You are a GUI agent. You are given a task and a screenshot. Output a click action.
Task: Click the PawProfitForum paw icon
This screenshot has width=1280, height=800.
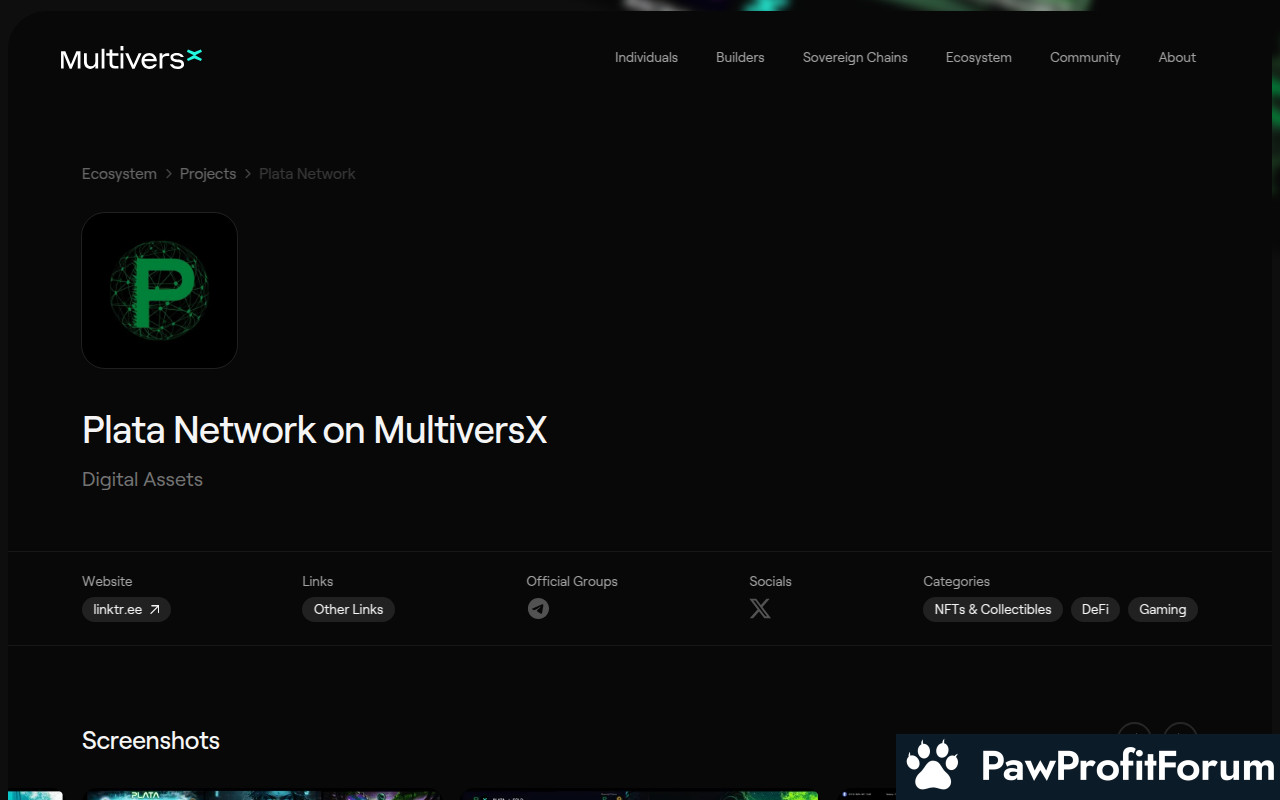click(932, 766)
